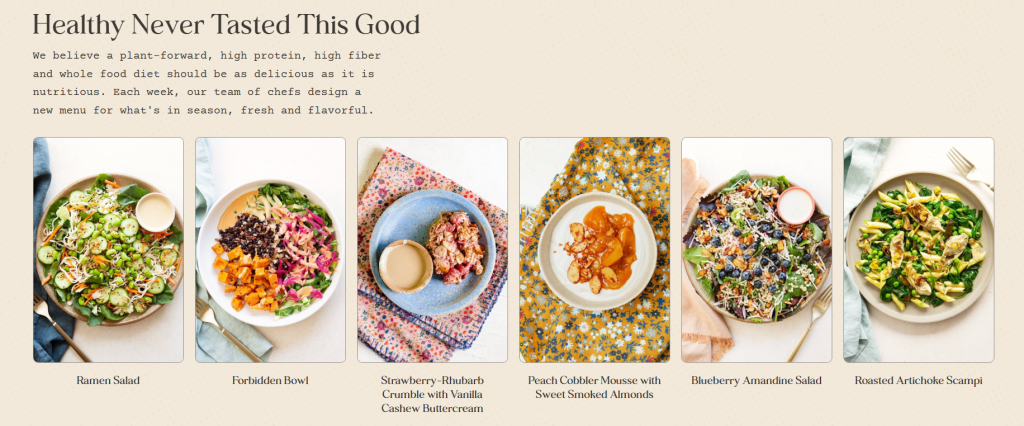Click the plant-forward diet description paragraph

(206, 82)
